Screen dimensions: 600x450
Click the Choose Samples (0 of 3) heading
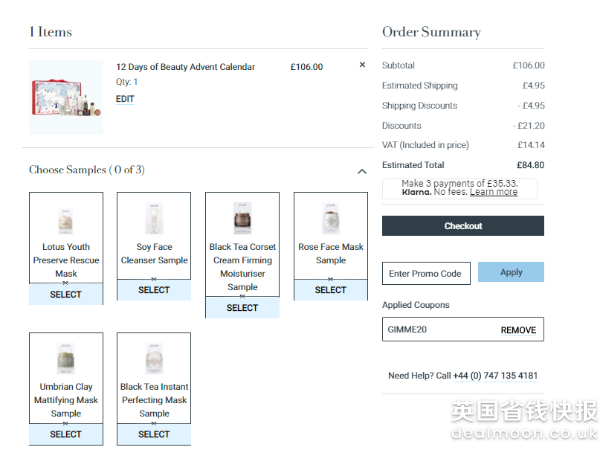tap(87, 170)
